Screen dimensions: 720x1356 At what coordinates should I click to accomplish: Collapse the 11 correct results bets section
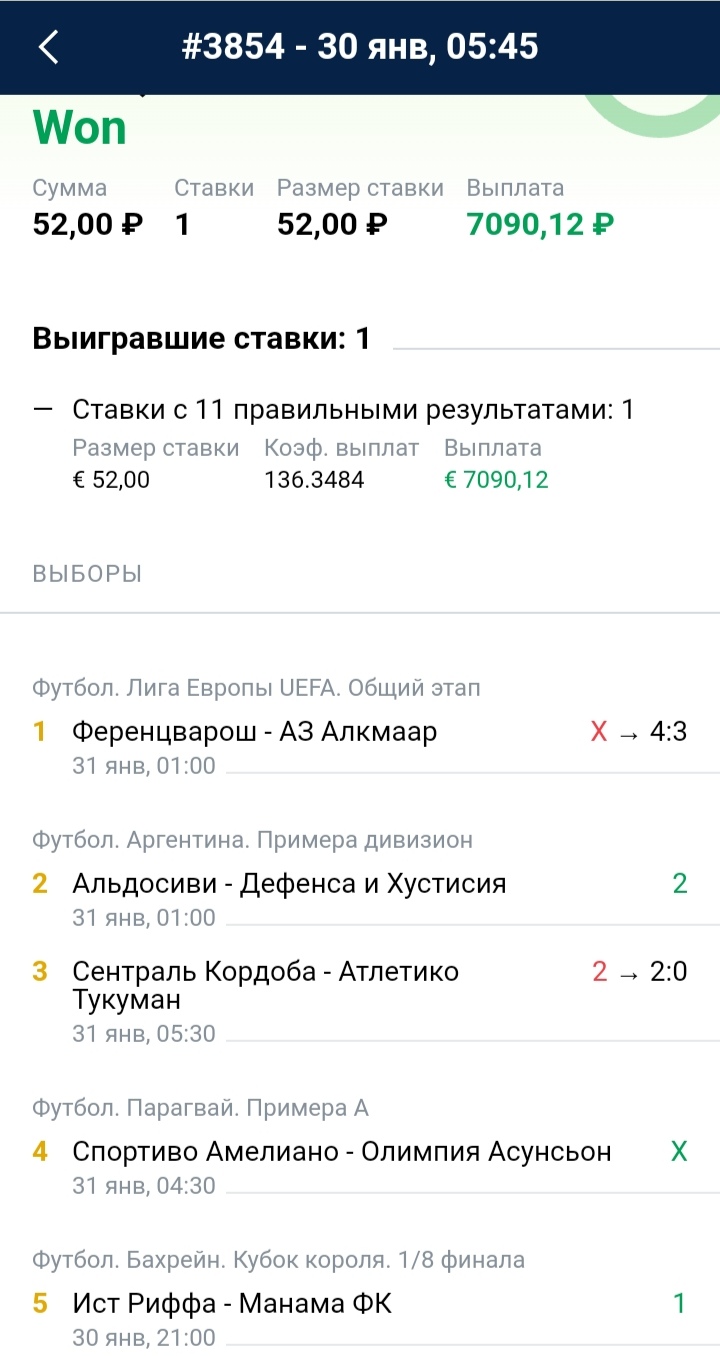42,409
